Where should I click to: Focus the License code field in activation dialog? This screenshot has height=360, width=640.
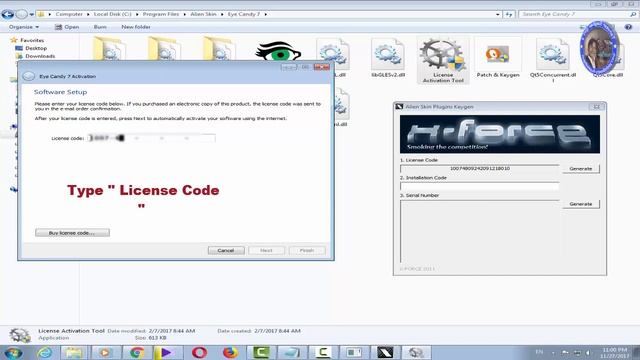tap(152, 138)
